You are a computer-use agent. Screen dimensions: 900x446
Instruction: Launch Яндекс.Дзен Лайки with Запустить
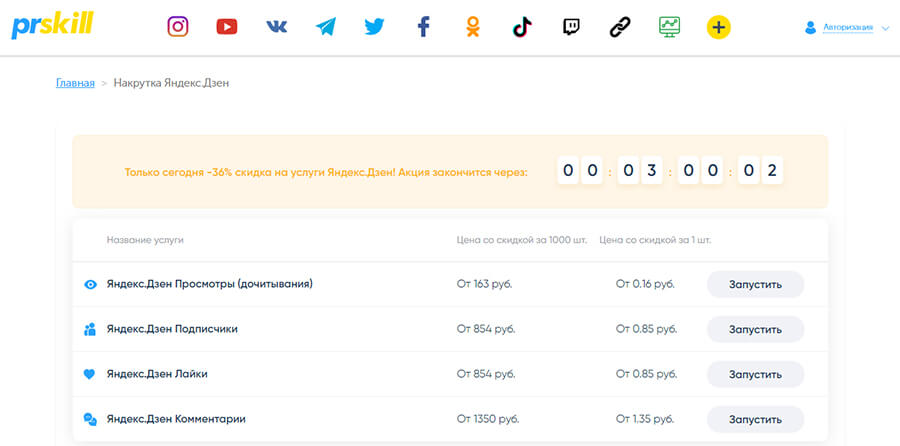(755, 374)
